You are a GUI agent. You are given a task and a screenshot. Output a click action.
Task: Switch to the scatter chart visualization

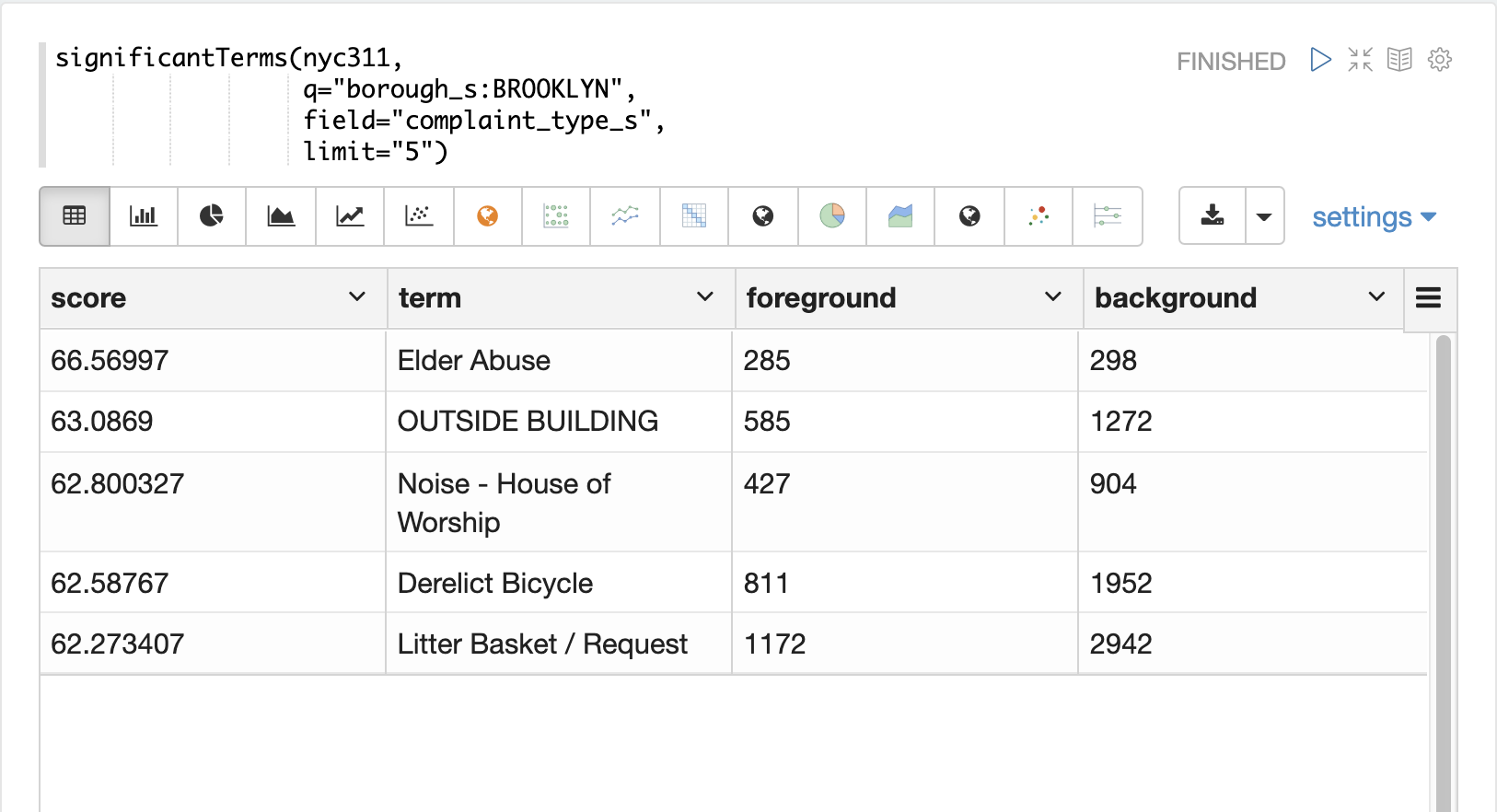pos(419,216)
